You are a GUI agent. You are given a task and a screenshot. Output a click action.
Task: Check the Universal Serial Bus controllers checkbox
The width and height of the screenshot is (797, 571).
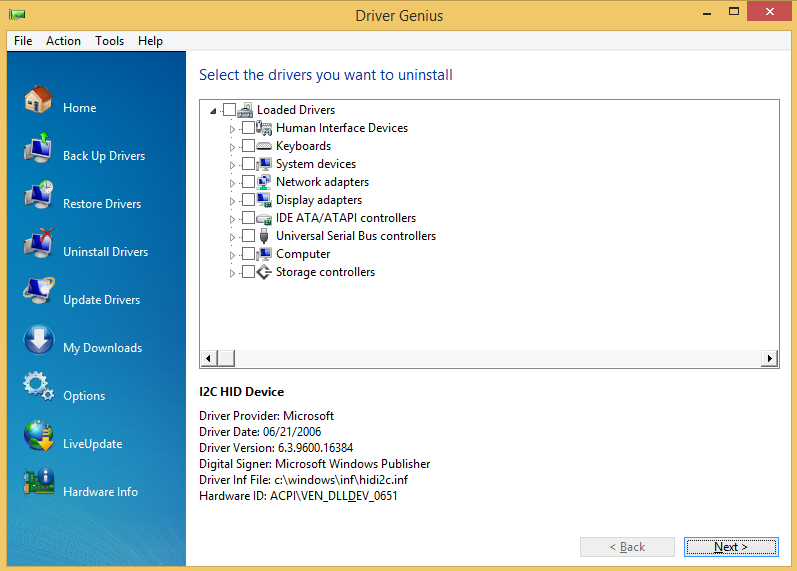coord(248,236)
